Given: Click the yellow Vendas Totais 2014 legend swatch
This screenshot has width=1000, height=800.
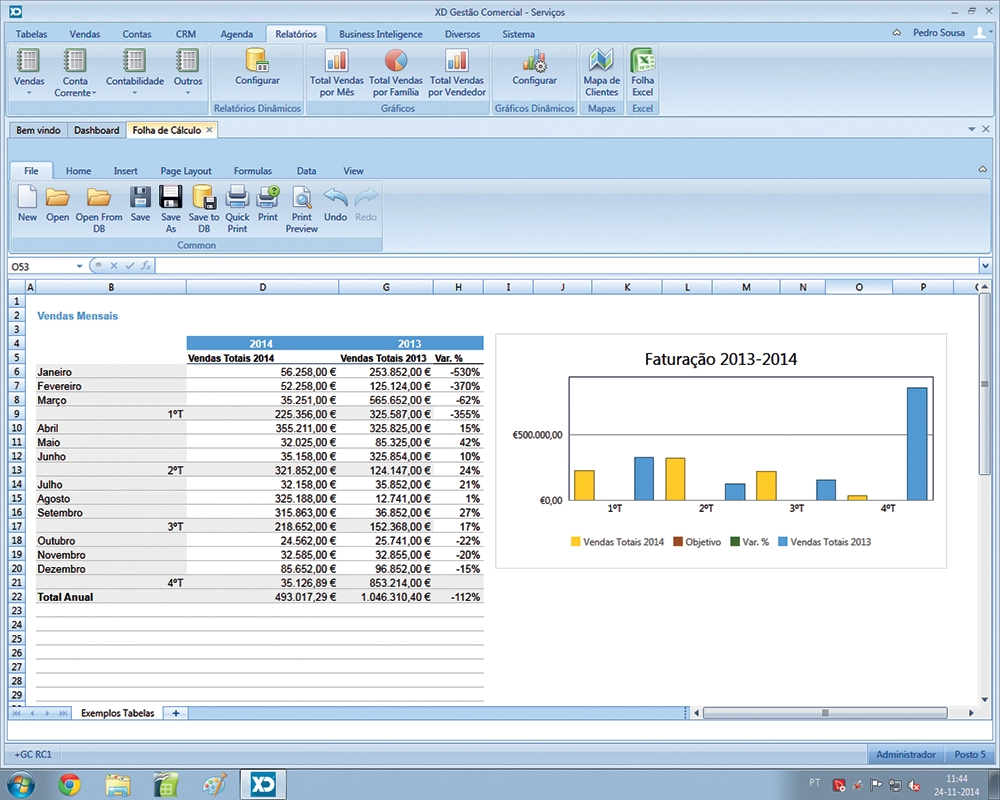Looking at the screenshot, I should click(x=576, y=542).
